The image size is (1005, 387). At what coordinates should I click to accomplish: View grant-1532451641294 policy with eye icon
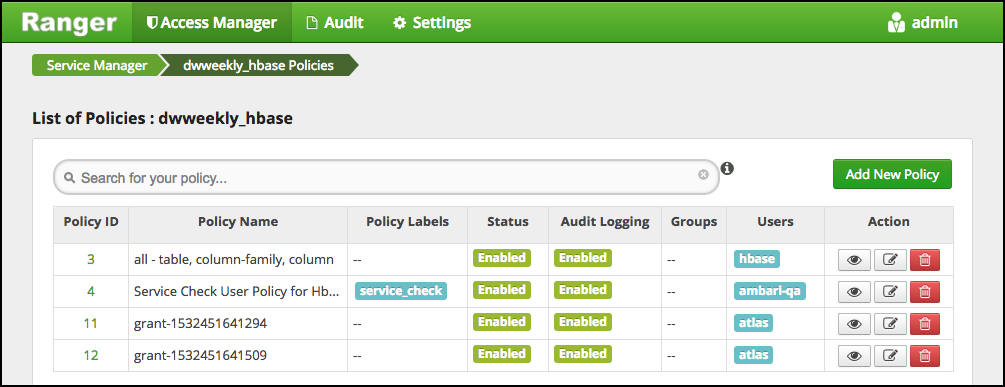pos(854,324)
